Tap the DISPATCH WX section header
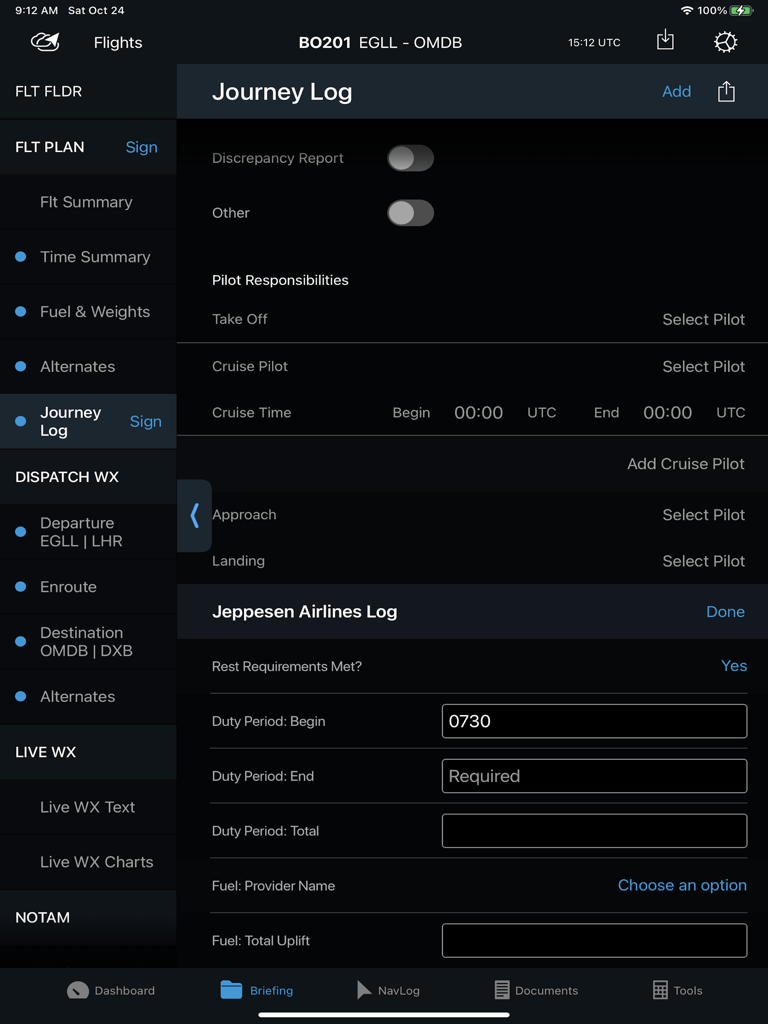 pyautogui.click(x=88, y=477)
